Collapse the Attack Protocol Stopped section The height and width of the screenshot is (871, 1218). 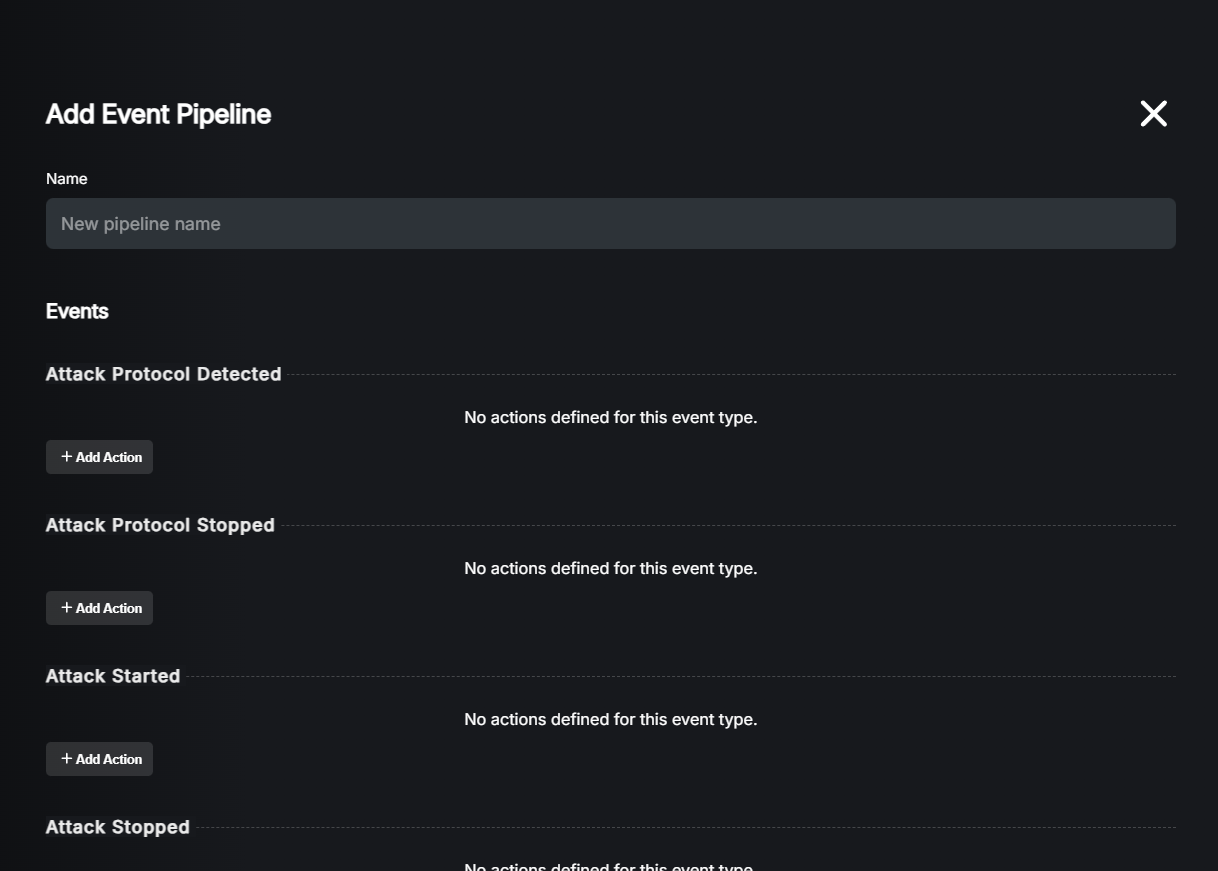[159, 524]
